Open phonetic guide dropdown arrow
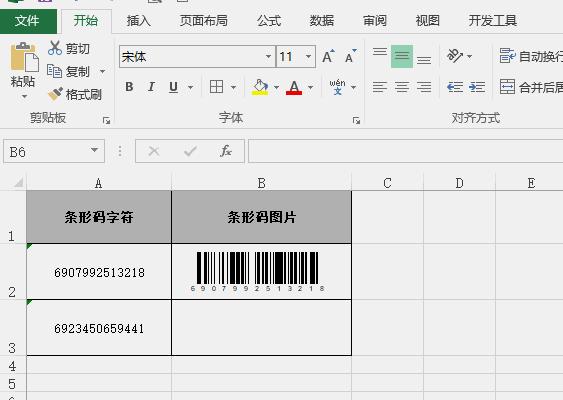The height and width of the screenshot is (400, 563). tap(353, 87)
